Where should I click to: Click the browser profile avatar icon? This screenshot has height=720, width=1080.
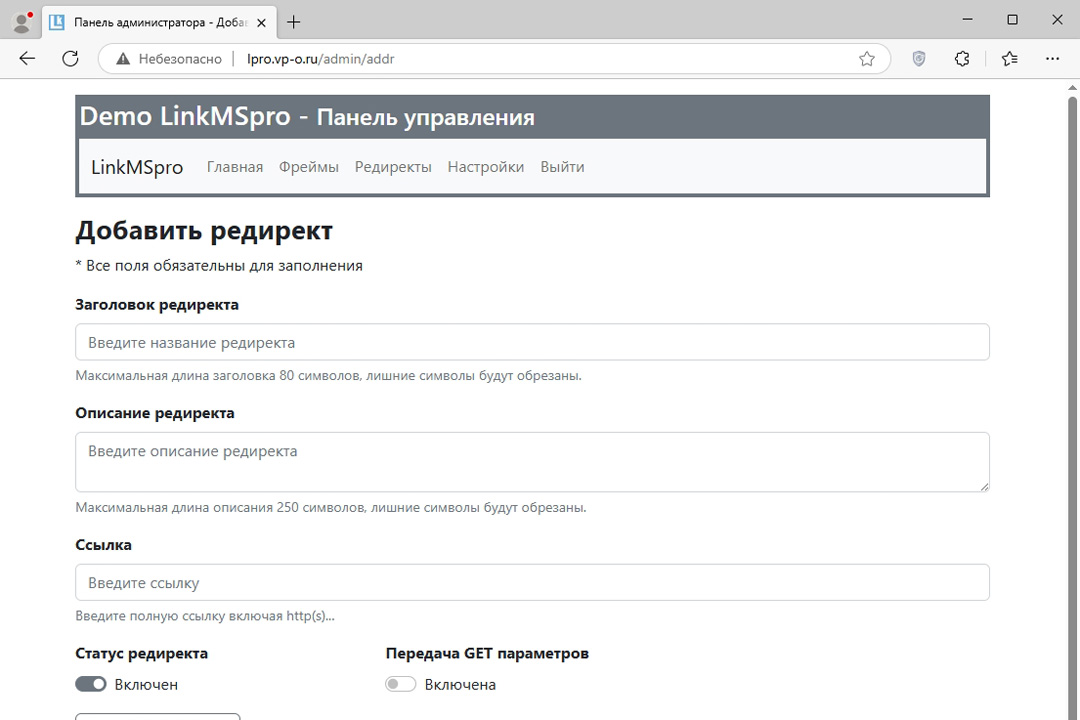(22, 22)
